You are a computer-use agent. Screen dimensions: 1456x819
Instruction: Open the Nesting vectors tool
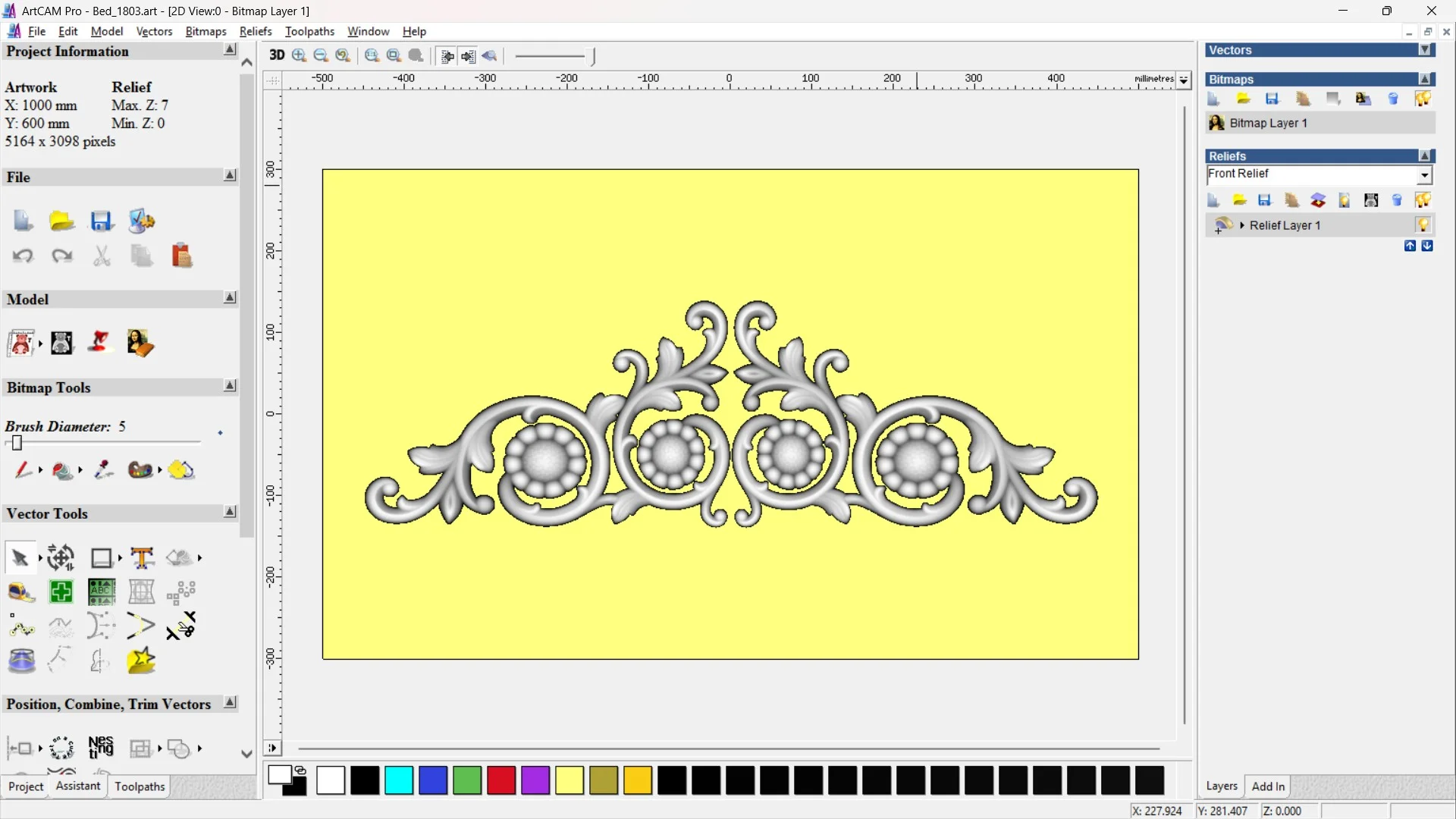point(101,748)
